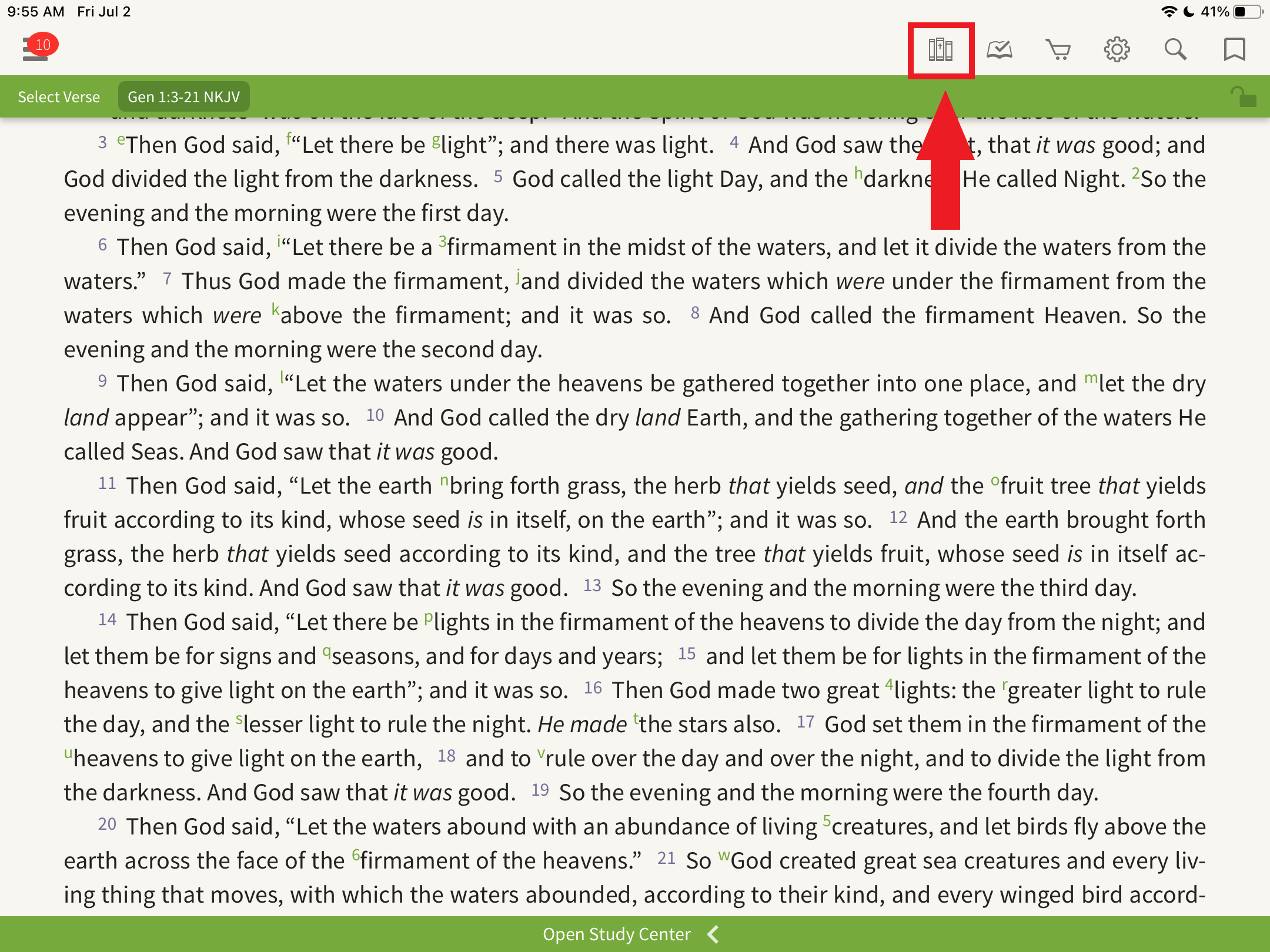This screenshot has height=952, width=1270.
Task: Tap the 9:55 AM clock
Action: coord(35,12)
